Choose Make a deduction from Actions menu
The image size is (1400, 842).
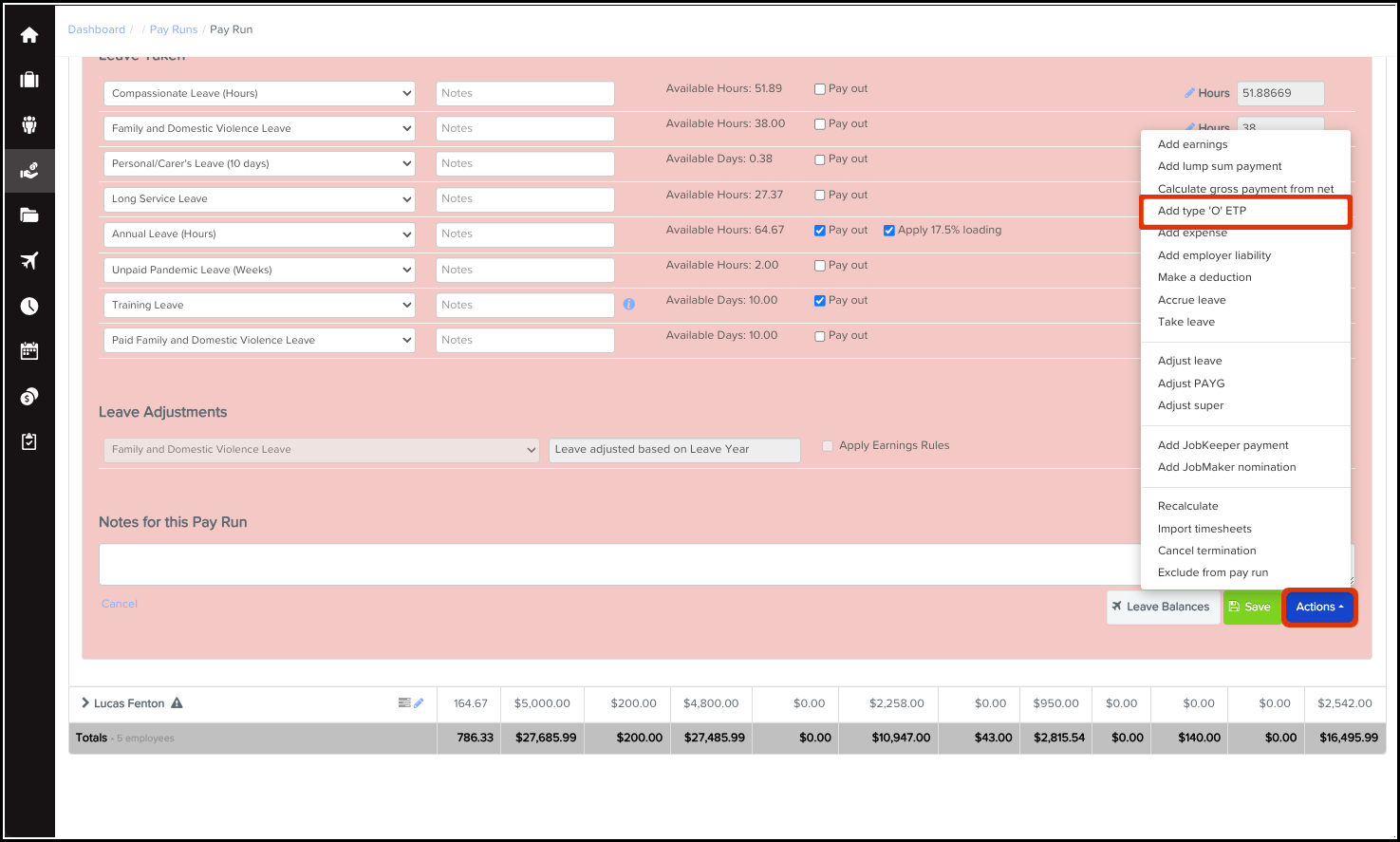tap(1204, 277)
